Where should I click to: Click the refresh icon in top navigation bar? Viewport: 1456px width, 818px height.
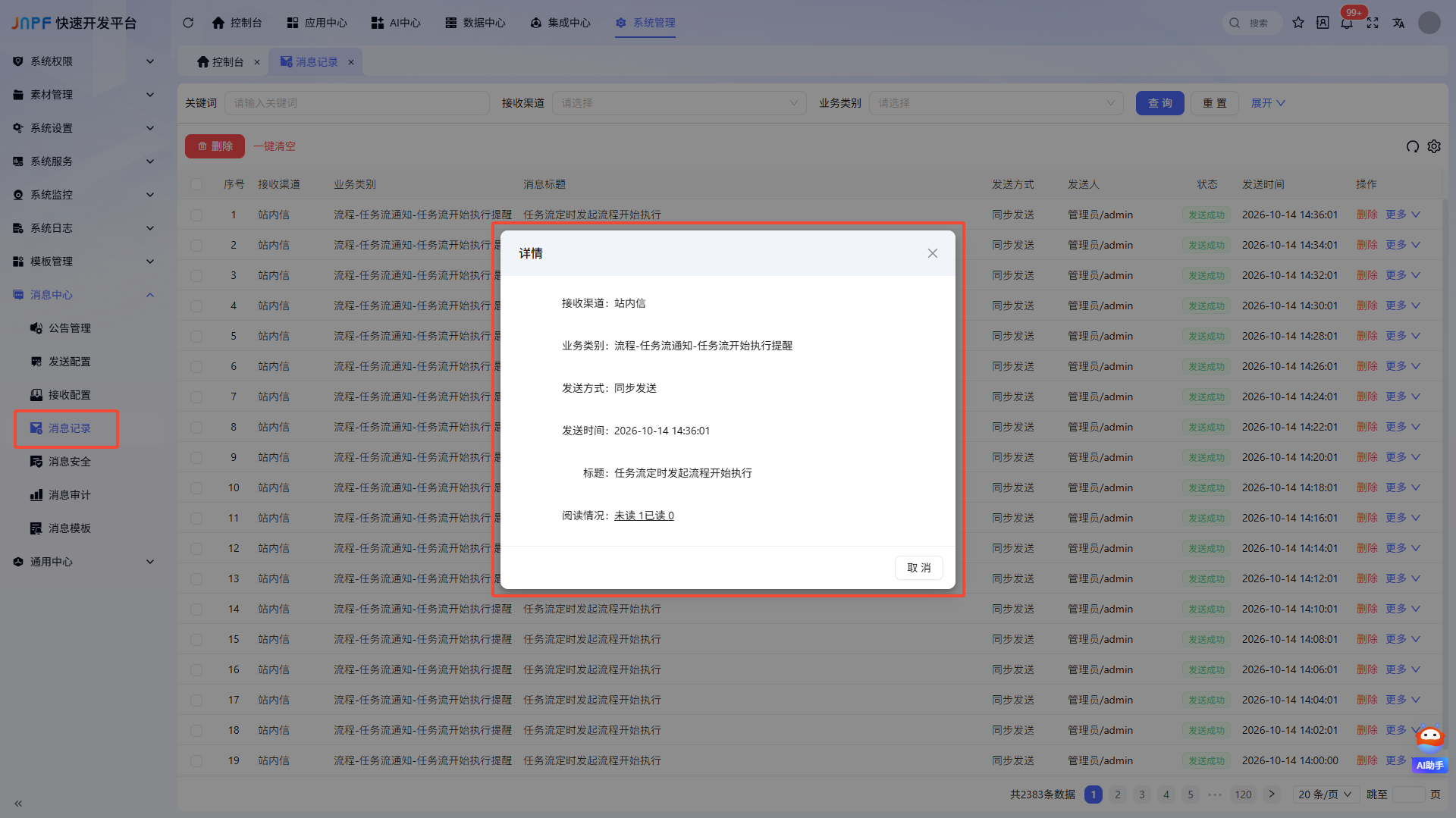point(188,23)
